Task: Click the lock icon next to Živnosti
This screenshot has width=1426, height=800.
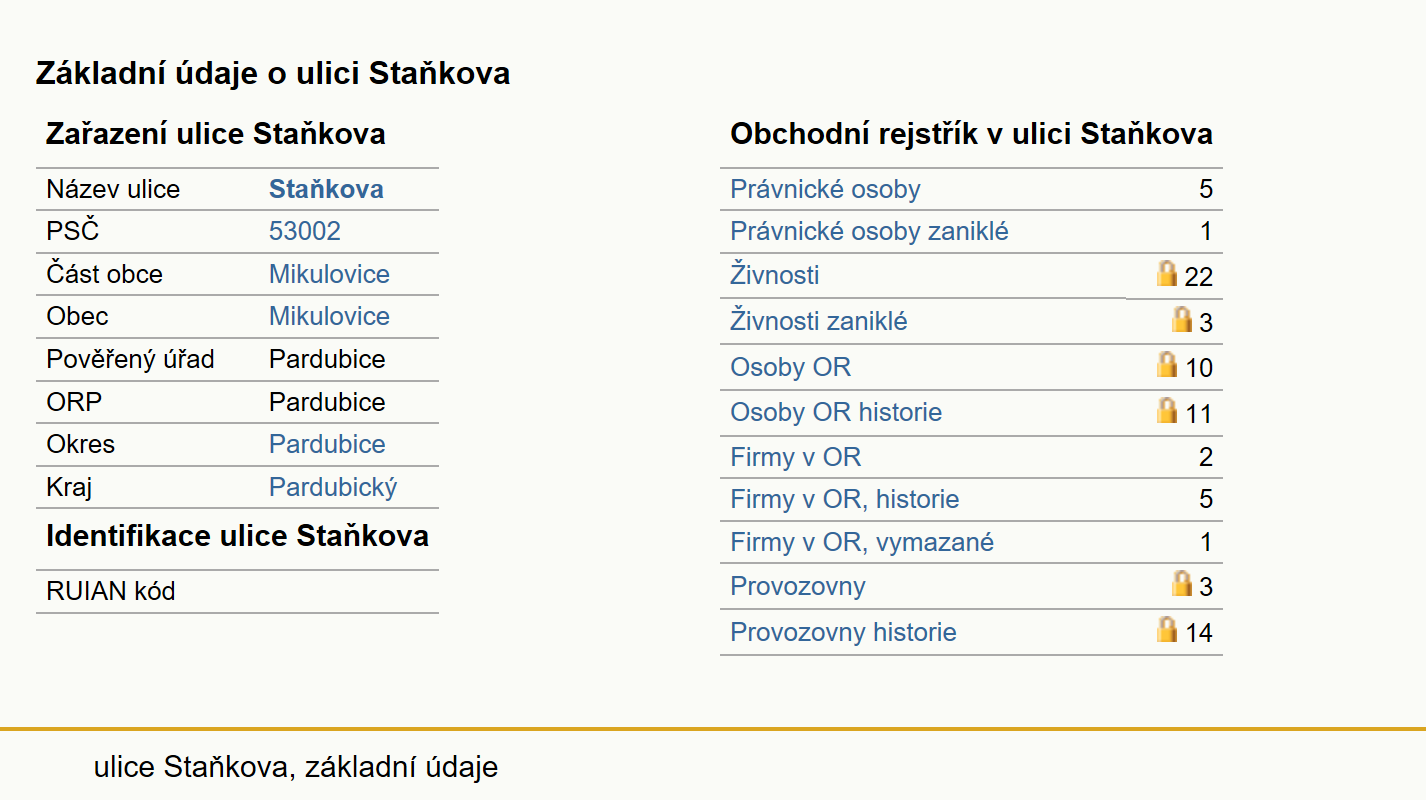Action: click(x=1167, y=273)
